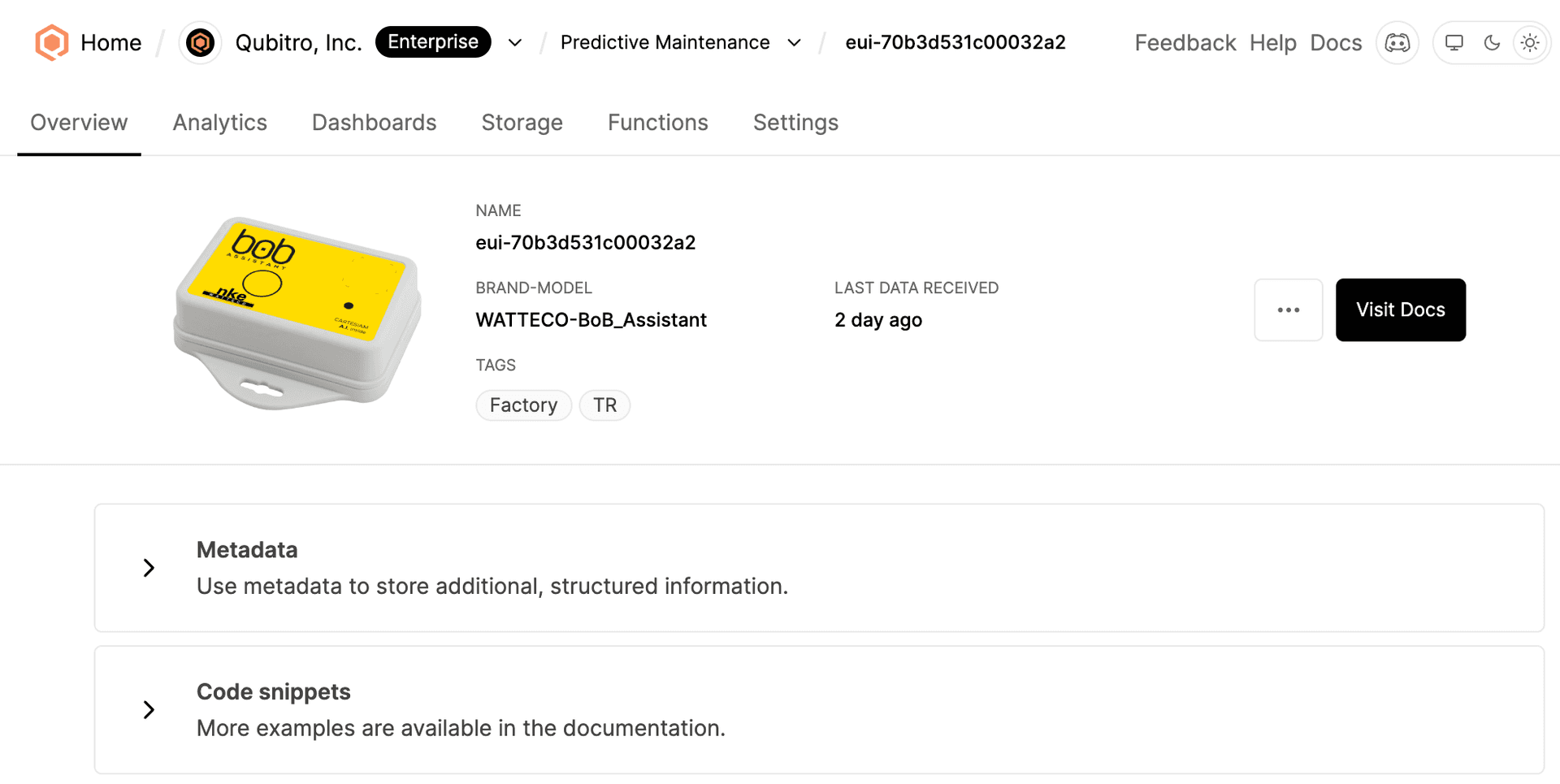Open Docs link in header
This screenshot has width=1560, height=784.
(x=1336, y=42)
